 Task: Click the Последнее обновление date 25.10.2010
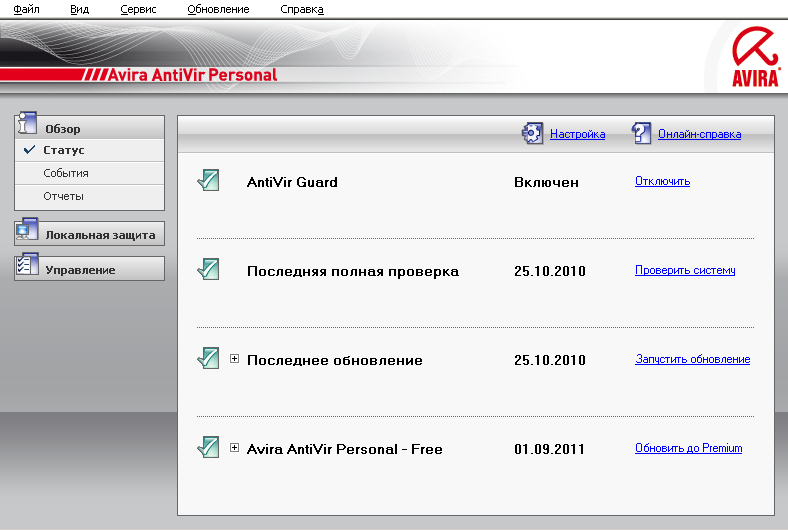550,360
